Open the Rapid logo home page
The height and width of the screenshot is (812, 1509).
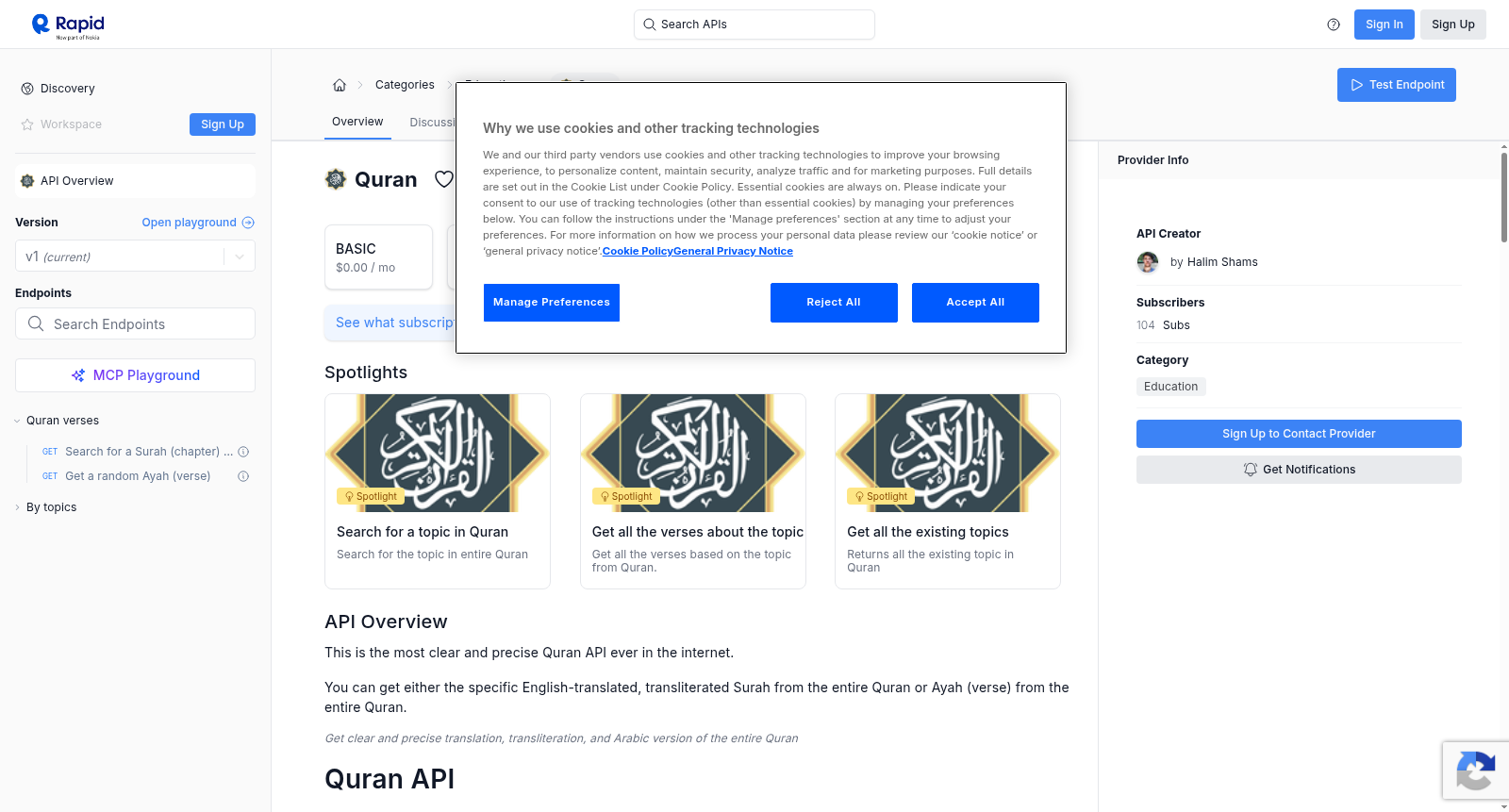(68, 25)
